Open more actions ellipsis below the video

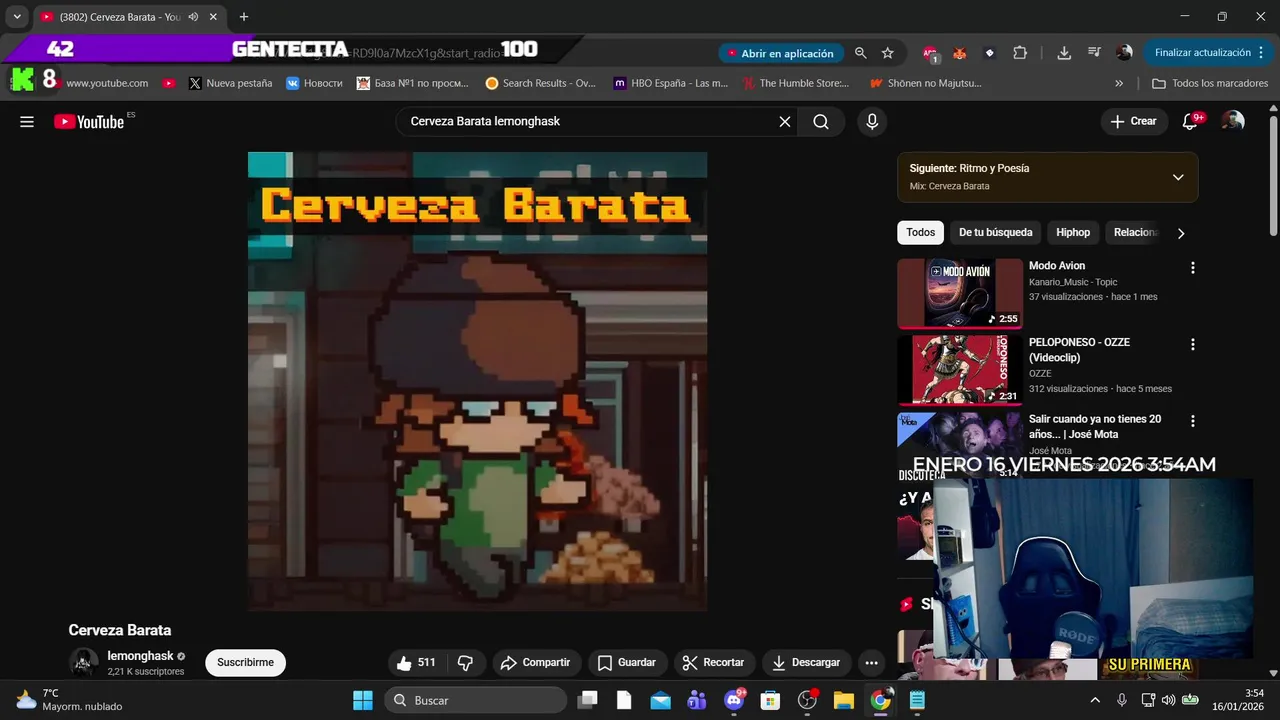point(871,663)
